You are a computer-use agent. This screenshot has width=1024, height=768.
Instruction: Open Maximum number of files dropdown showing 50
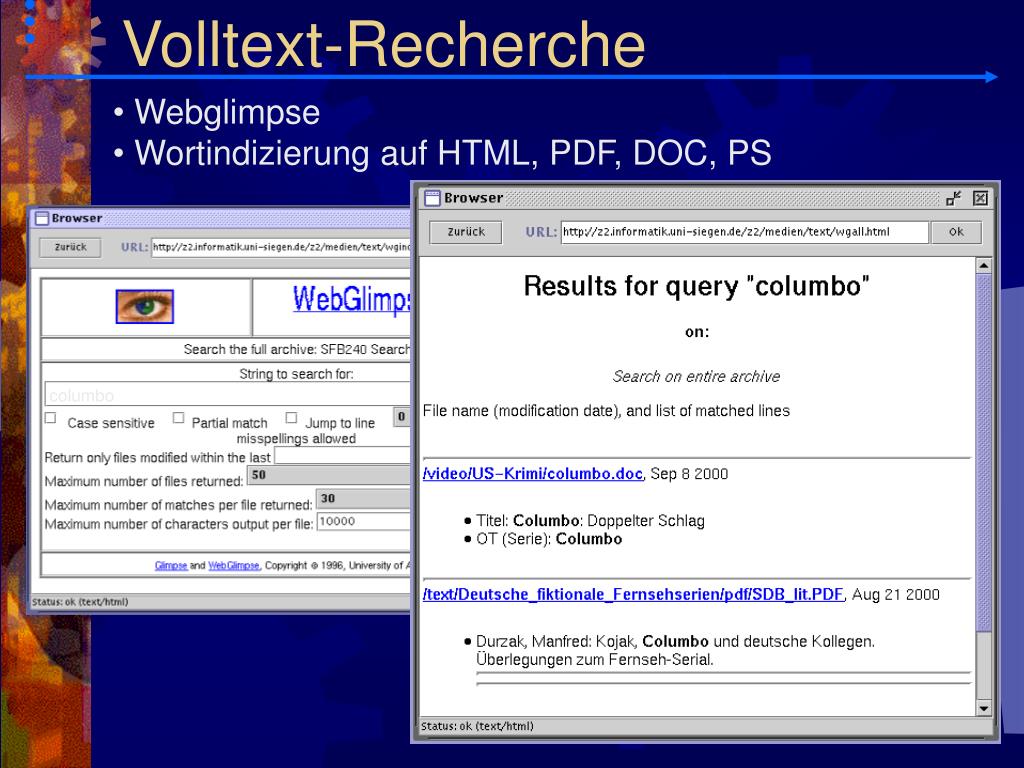tap(329, 475)
